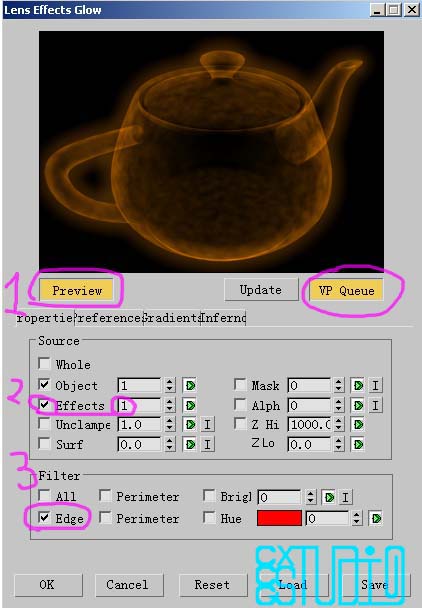Viewport: 422px width, 608px height.
Task: Click the green animate button beside Bright
Action: tap(329, 497)
